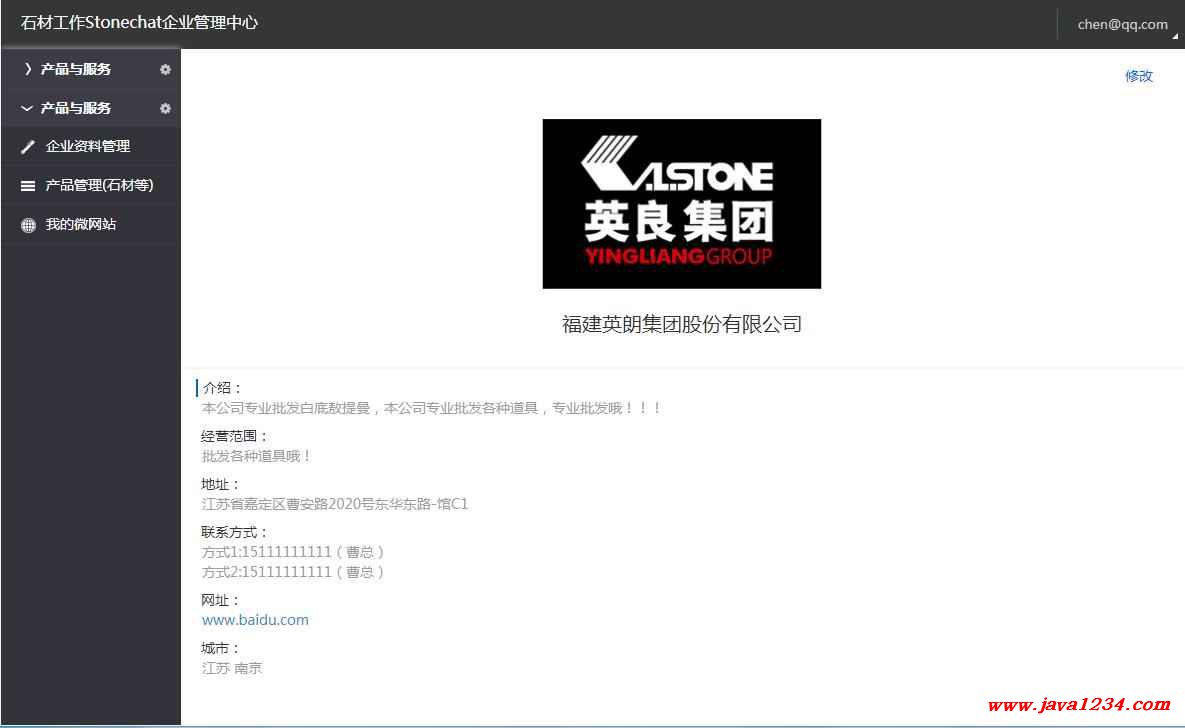Click the pencil icon for 企业资料管理
The width and height of the screenshot is (1185, 728).
click(x=28, y=147)
